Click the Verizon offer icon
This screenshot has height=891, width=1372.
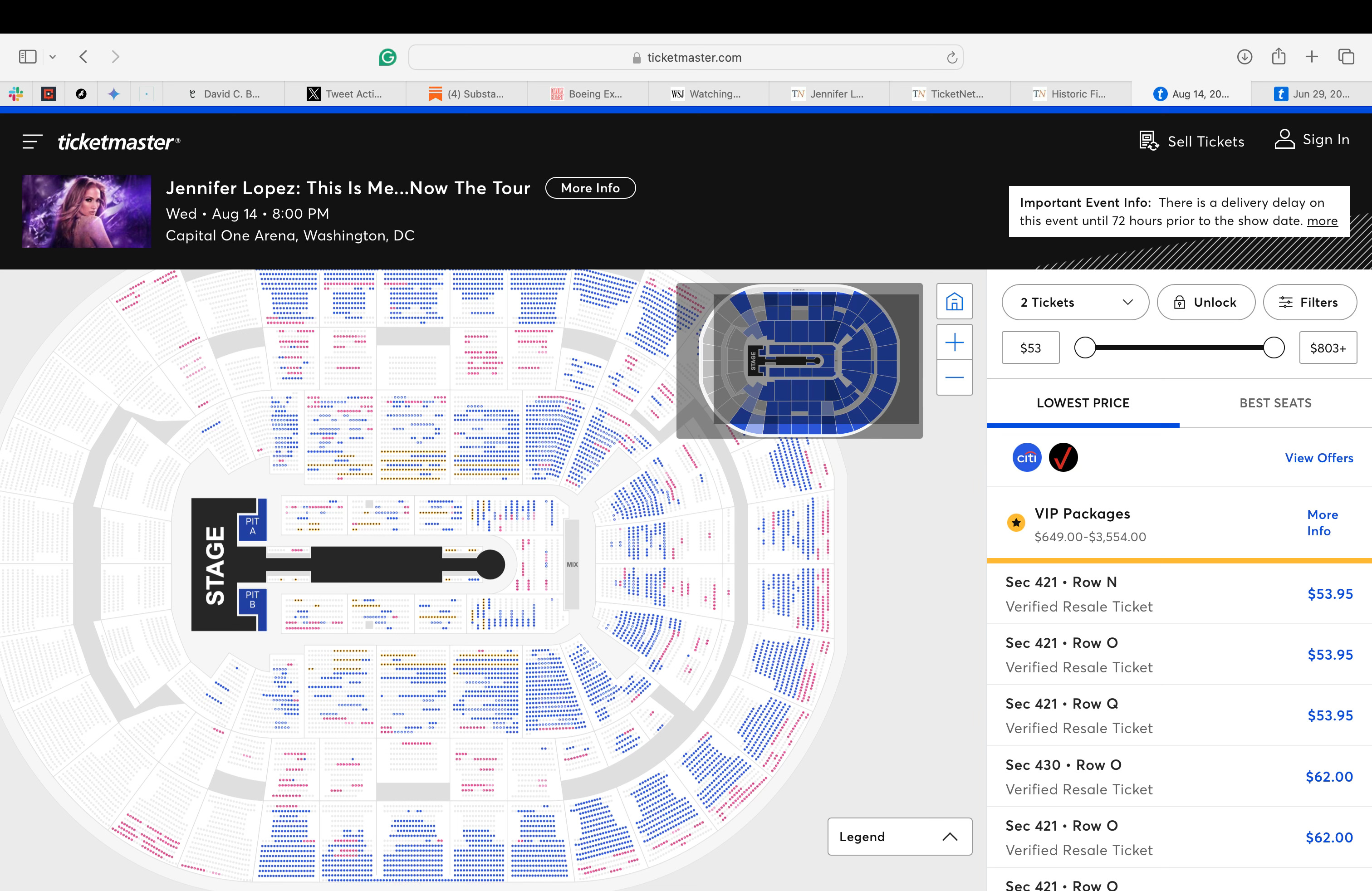point(1063,458)
